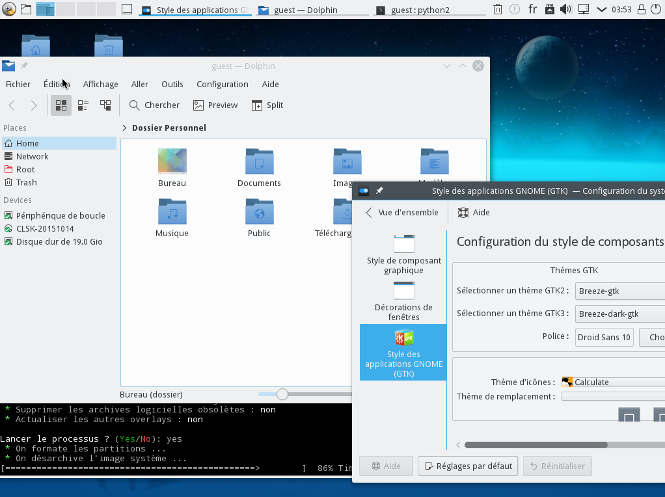The width and height of the screenshot is (665, 497).
Task: Select Disque dur de 19.0 Gio device
Action: [x=59, y=242]
